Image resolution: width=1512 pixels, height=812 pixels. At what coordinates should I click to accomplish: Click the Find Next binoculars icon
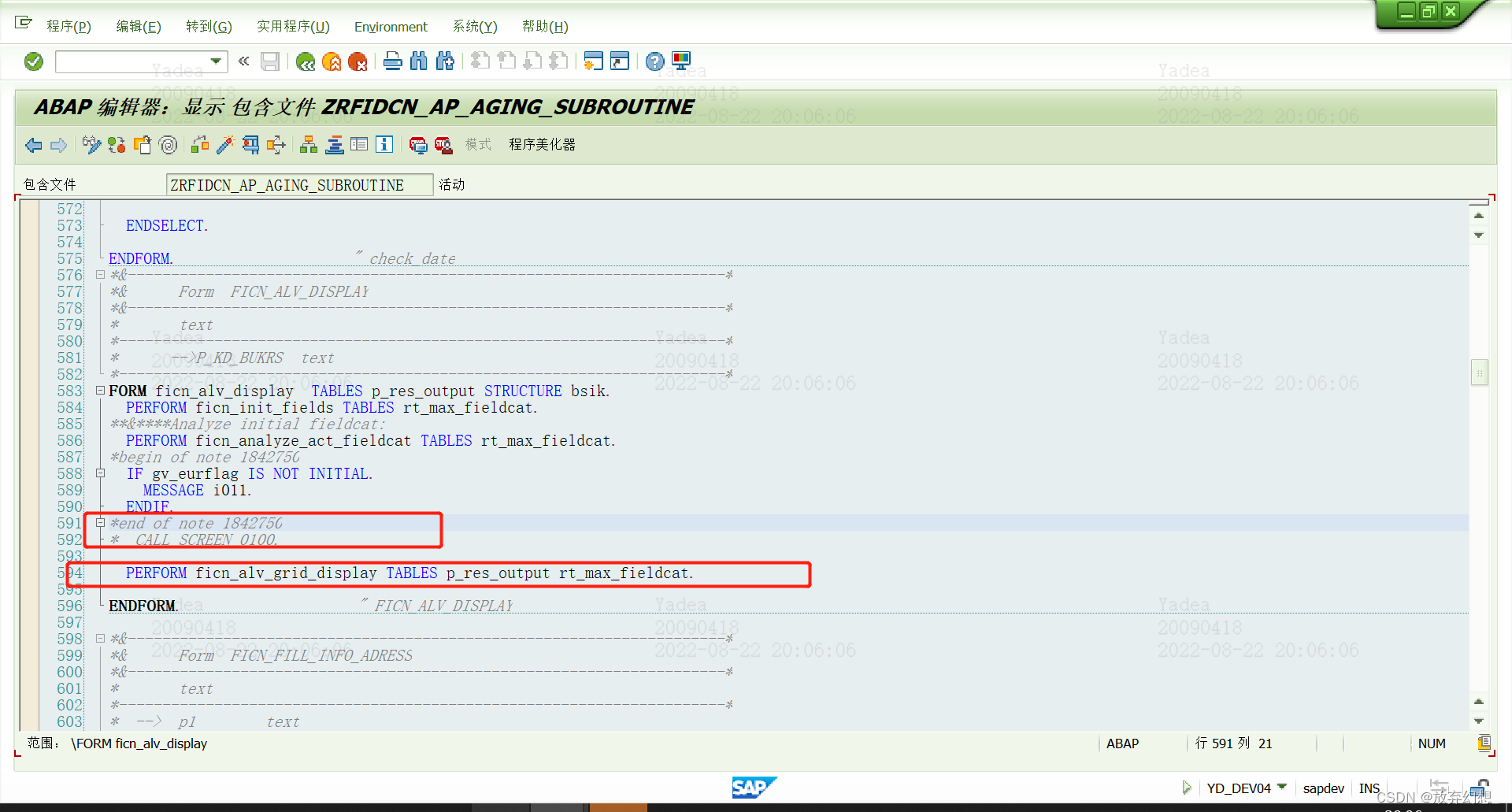[x=445, y=61]
